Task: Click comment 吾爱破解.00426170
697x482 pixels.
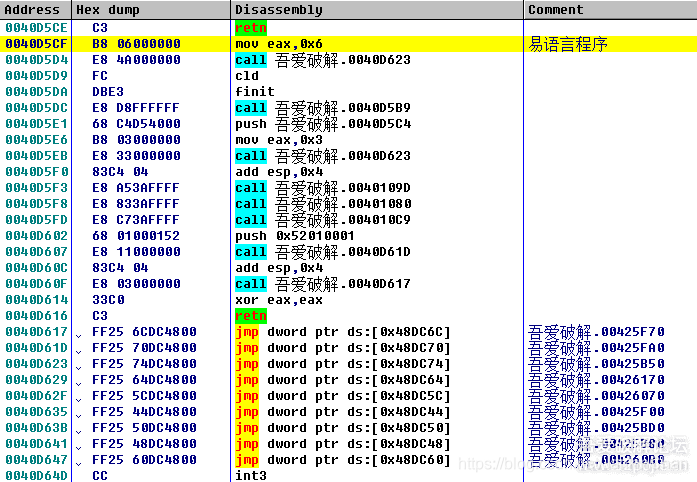Action: pos(597,380)
